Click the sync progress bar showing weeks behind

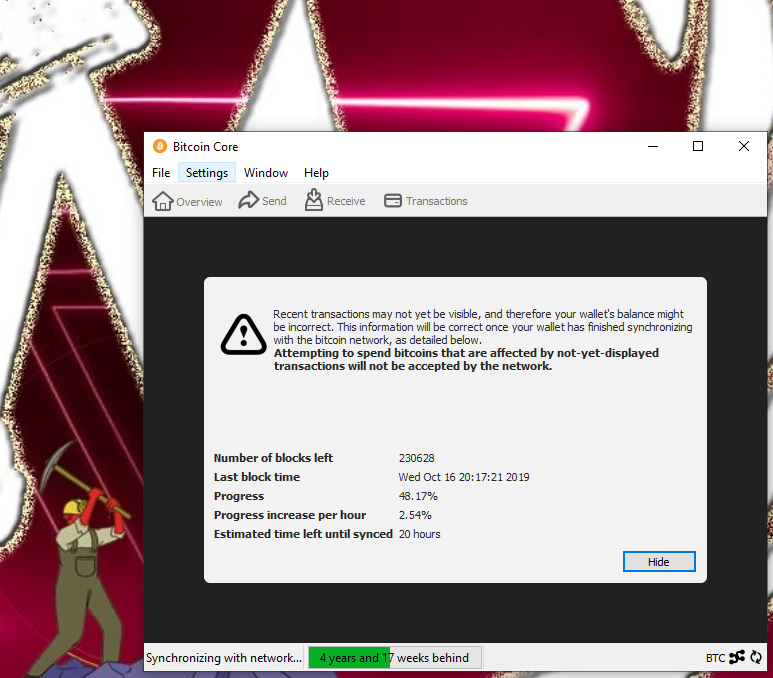(x=394, y=657)
